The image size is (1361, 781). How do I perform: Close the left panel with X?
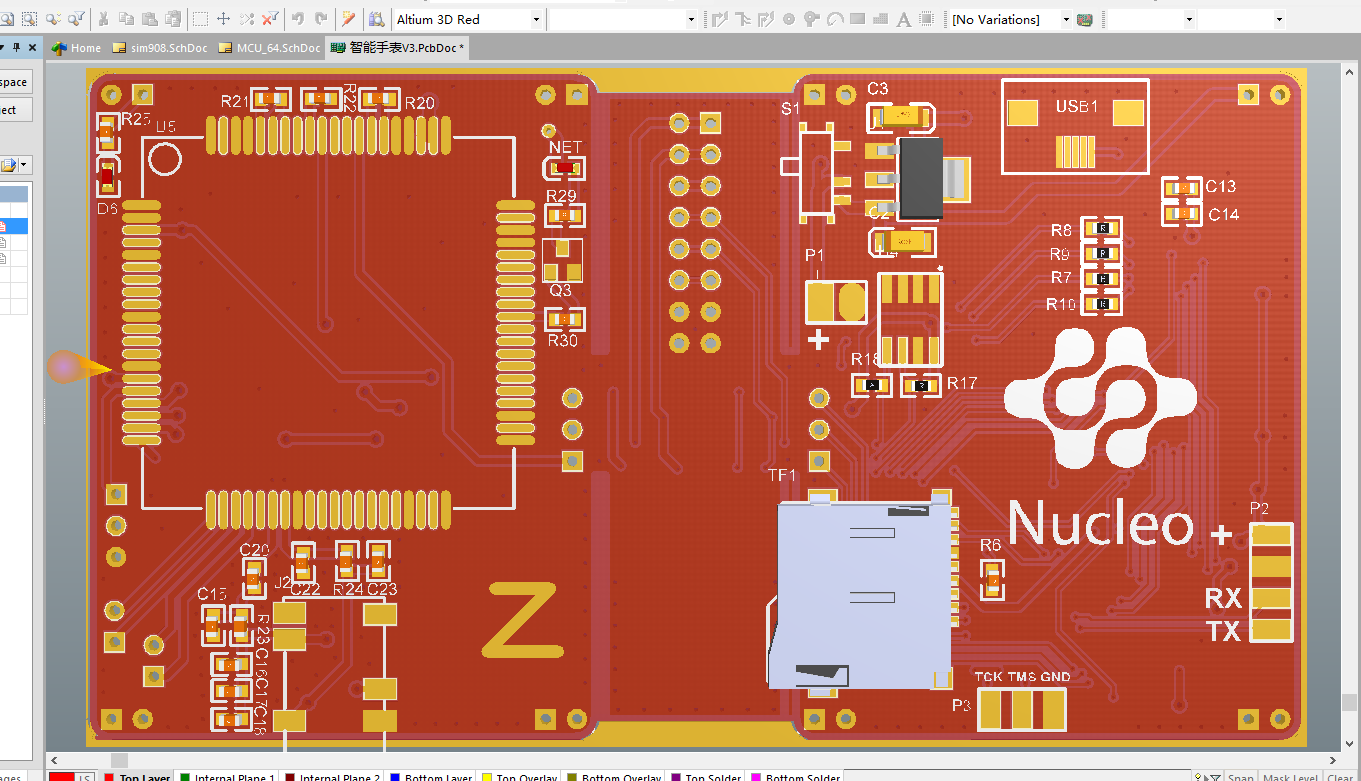tap(33, 47)
